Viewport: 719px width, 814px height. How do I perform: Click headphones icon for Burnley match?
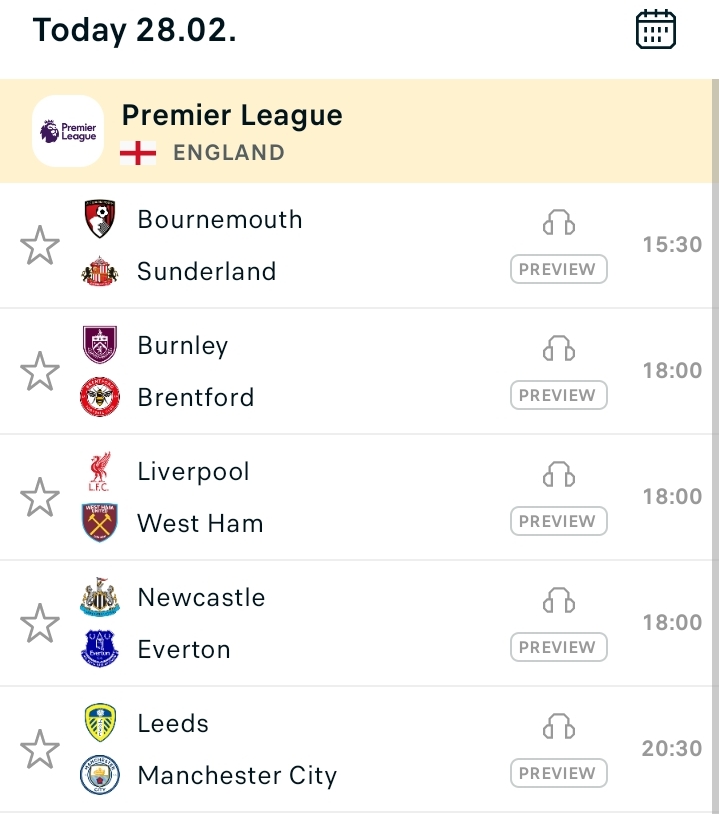point(559,349)
